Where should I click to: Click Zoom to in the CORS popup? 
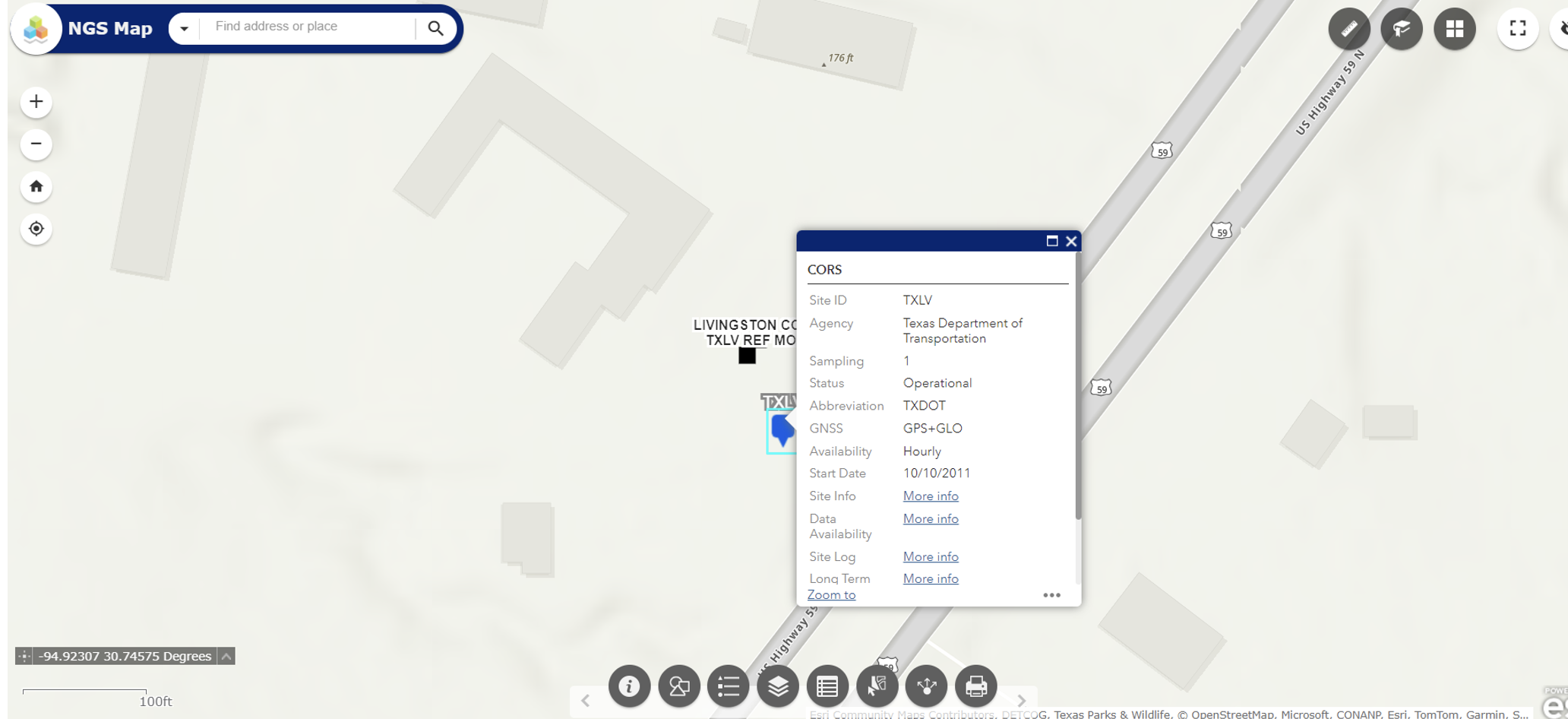click(831, 595)
